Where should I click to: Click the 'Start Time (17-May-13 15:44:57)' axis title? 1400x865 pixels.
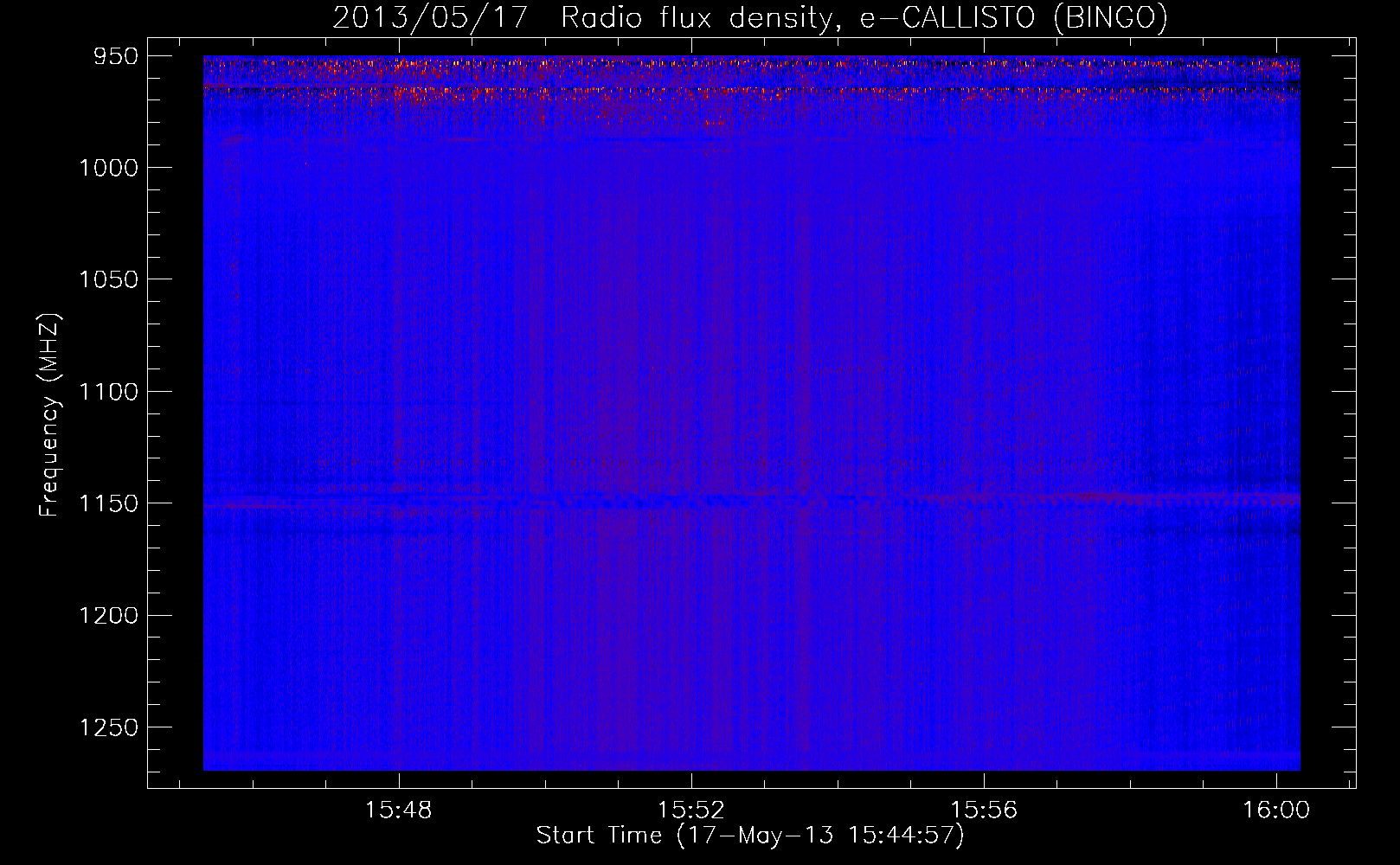[x=750, y=836]
